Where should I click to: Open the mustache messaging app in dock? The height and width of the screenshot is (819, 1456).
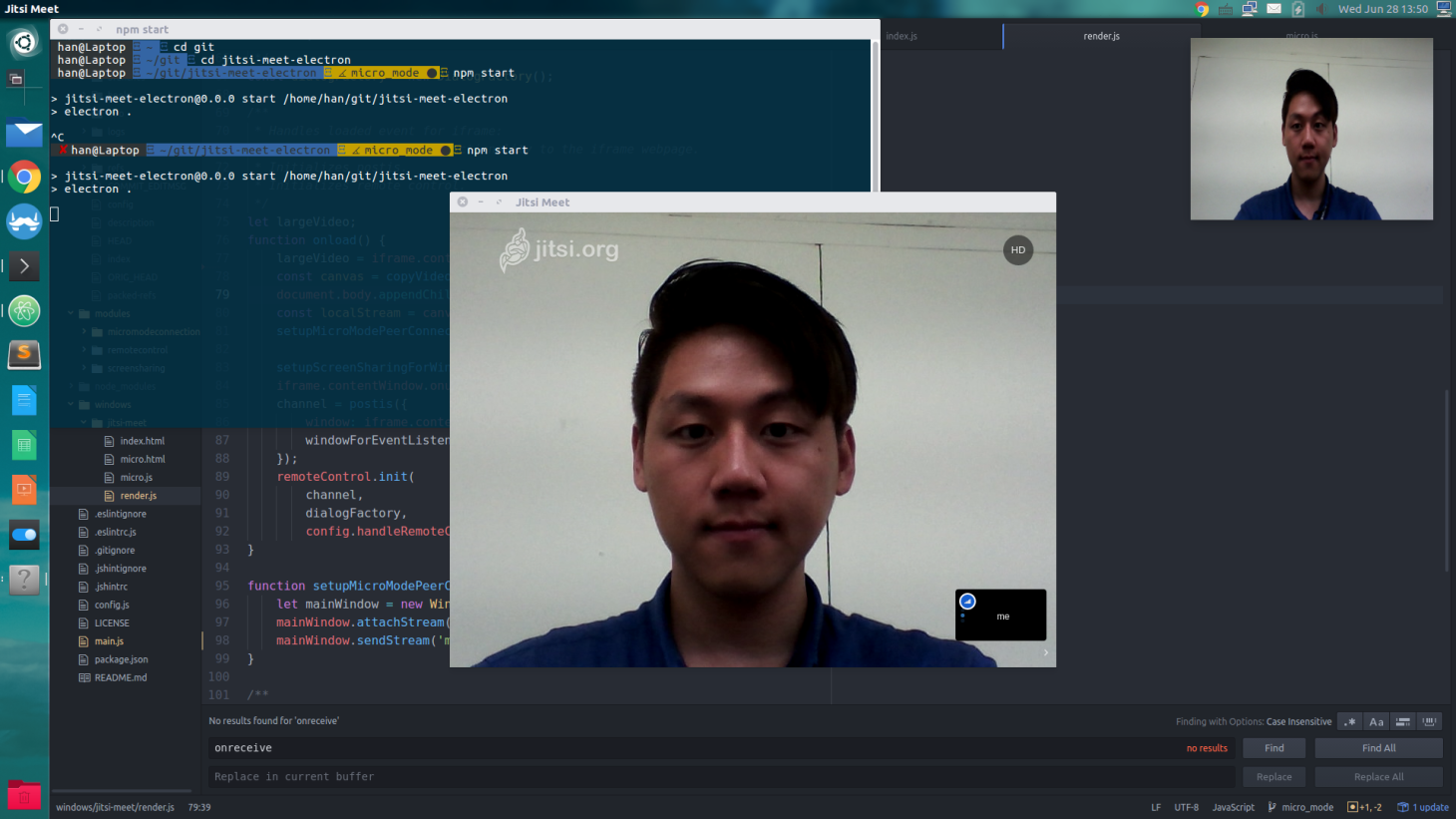24,221
